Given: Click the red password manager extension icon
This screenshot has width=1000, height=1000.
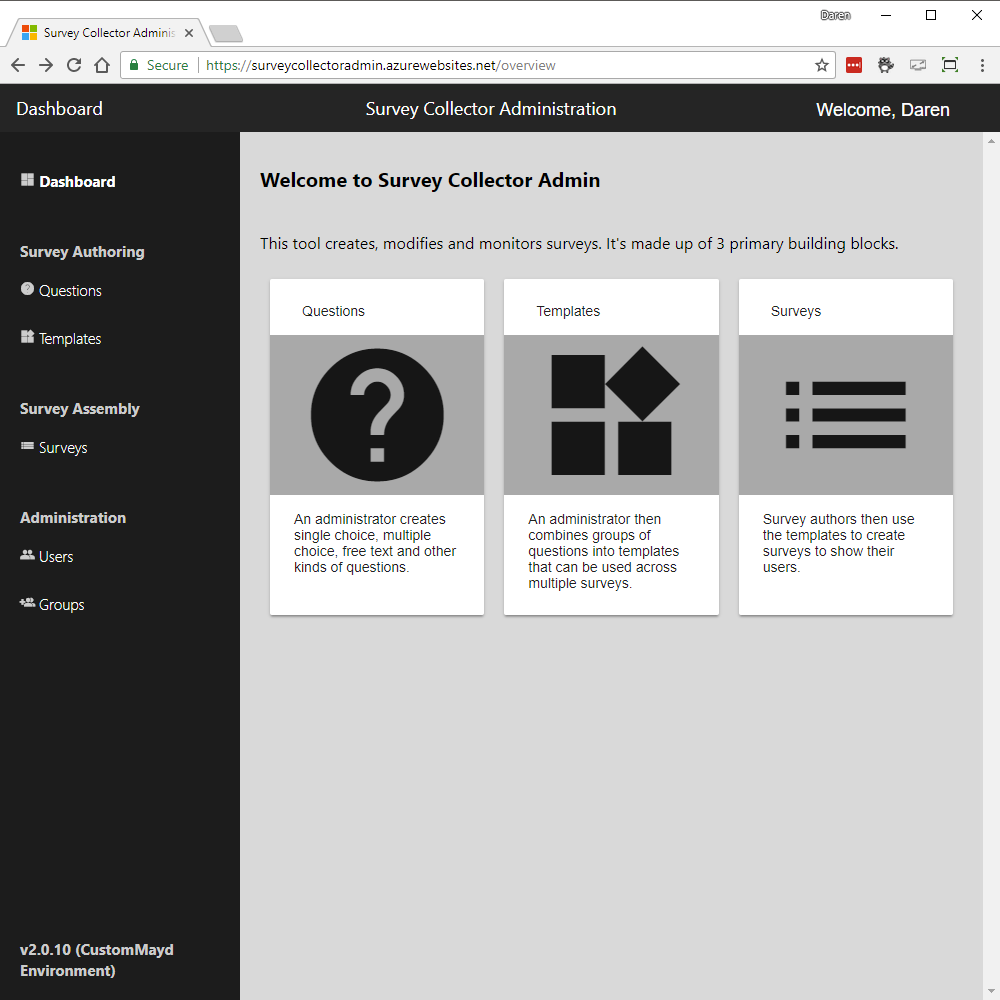Looking at the screenshot, I should pyautogui.click(x=854, y=65).
